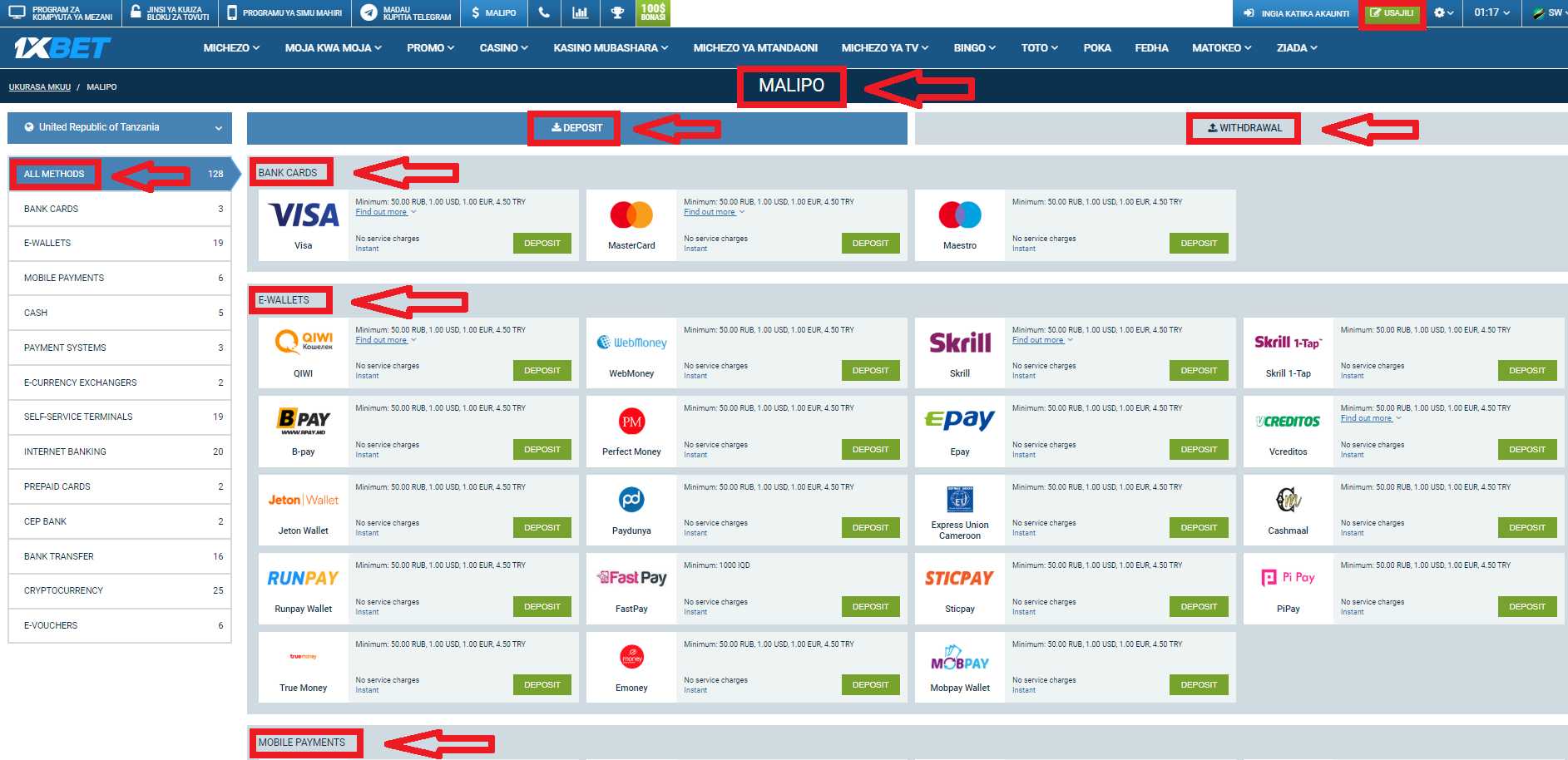Screen dimensions: 1568x760
Task: Open the 01:17 time zone dropdown
Action: click(x=1491, y=12)
